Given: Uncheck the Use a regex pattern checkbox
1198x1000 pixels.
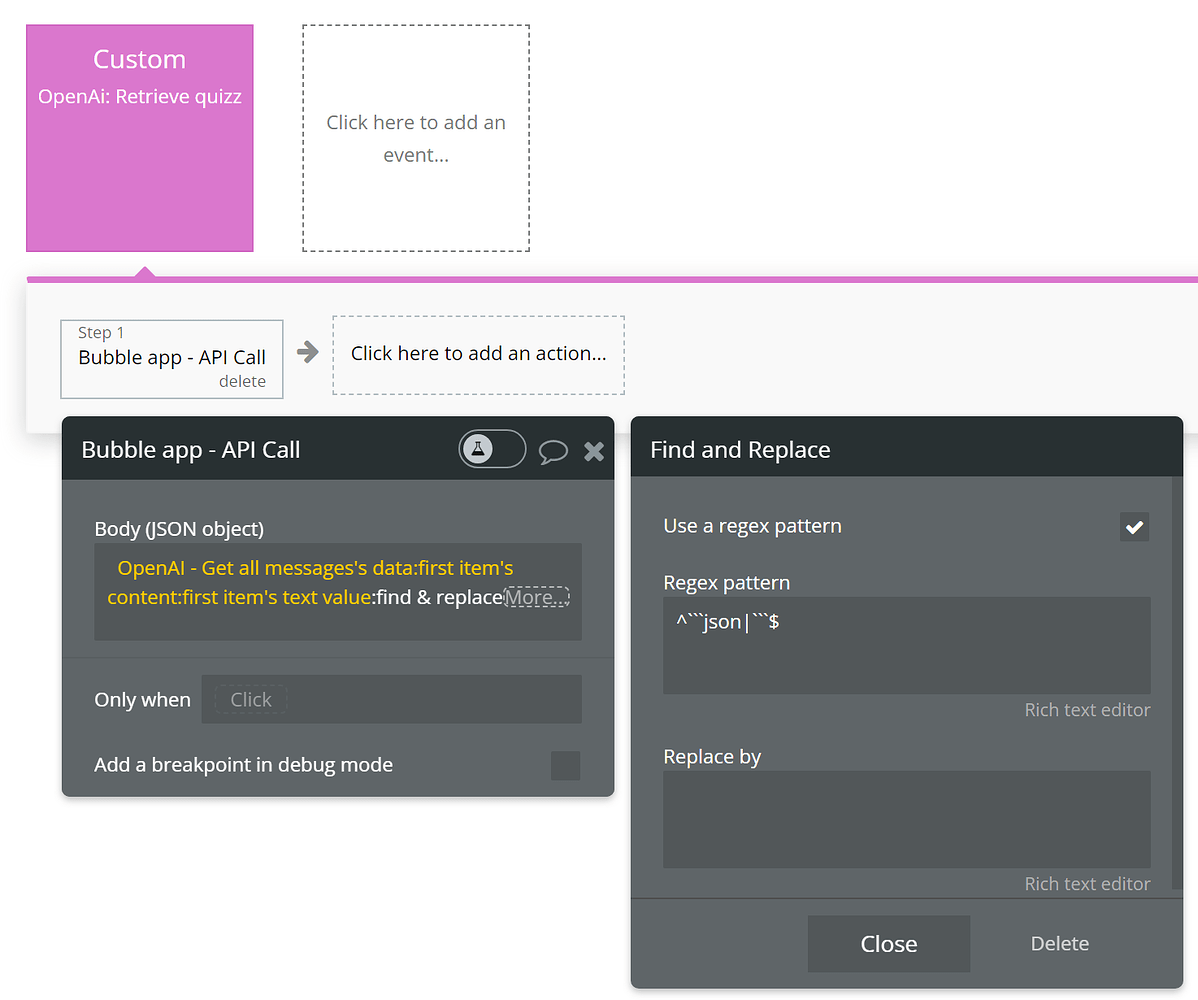Looking at the screenshot, I should (x=1135, y=526).
